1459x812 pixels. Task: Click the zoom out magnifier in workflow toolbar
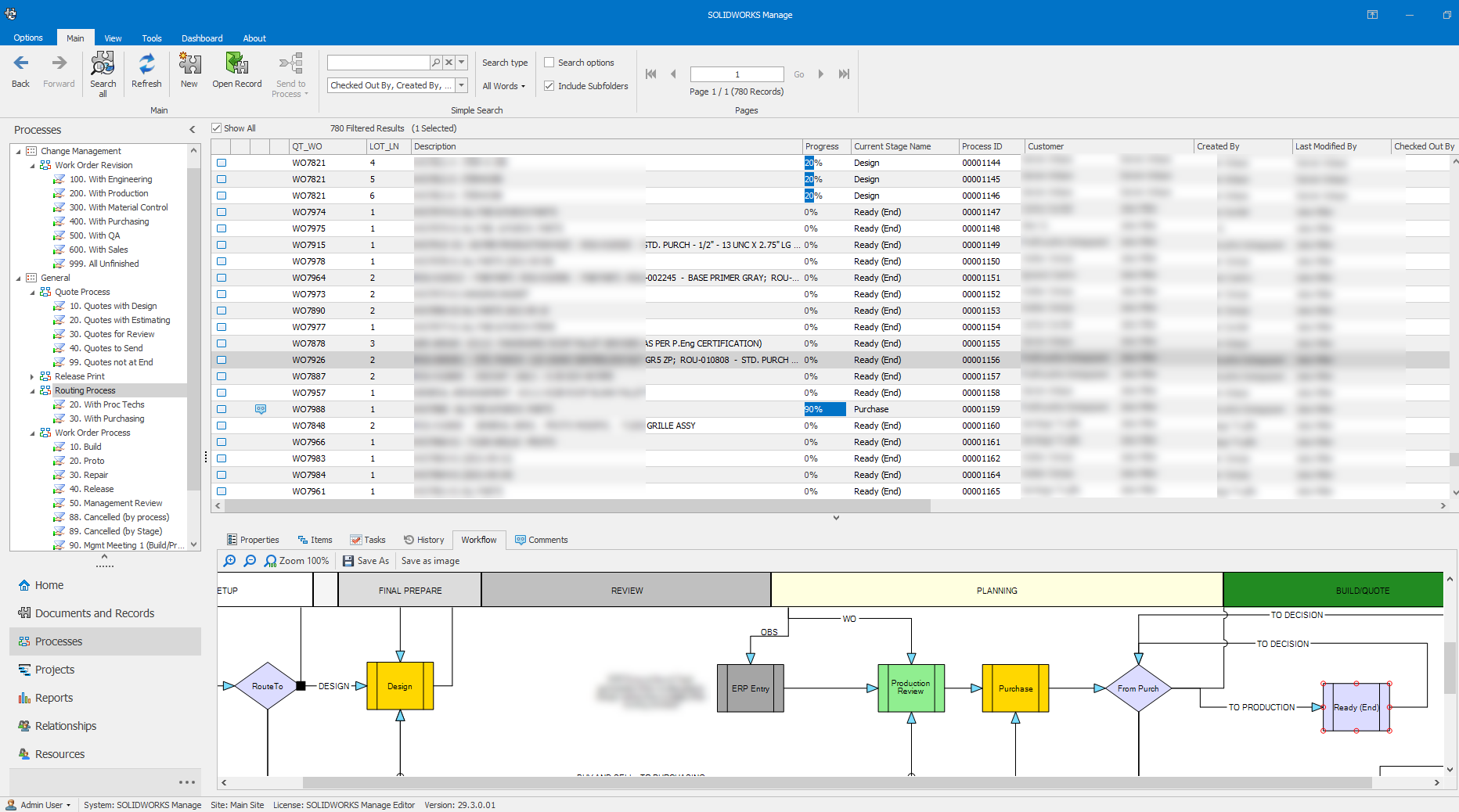pos(250,561)
